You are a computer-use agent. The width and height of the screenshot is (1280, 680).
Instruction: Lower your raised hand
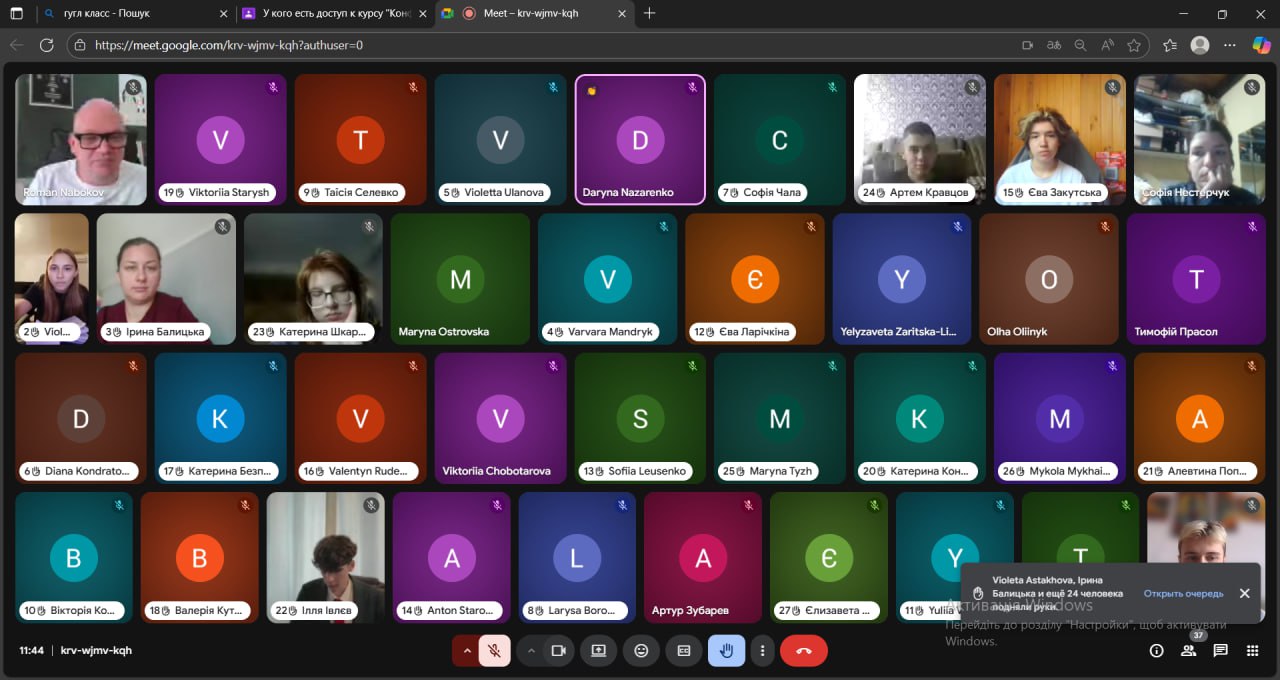[726, 650]
